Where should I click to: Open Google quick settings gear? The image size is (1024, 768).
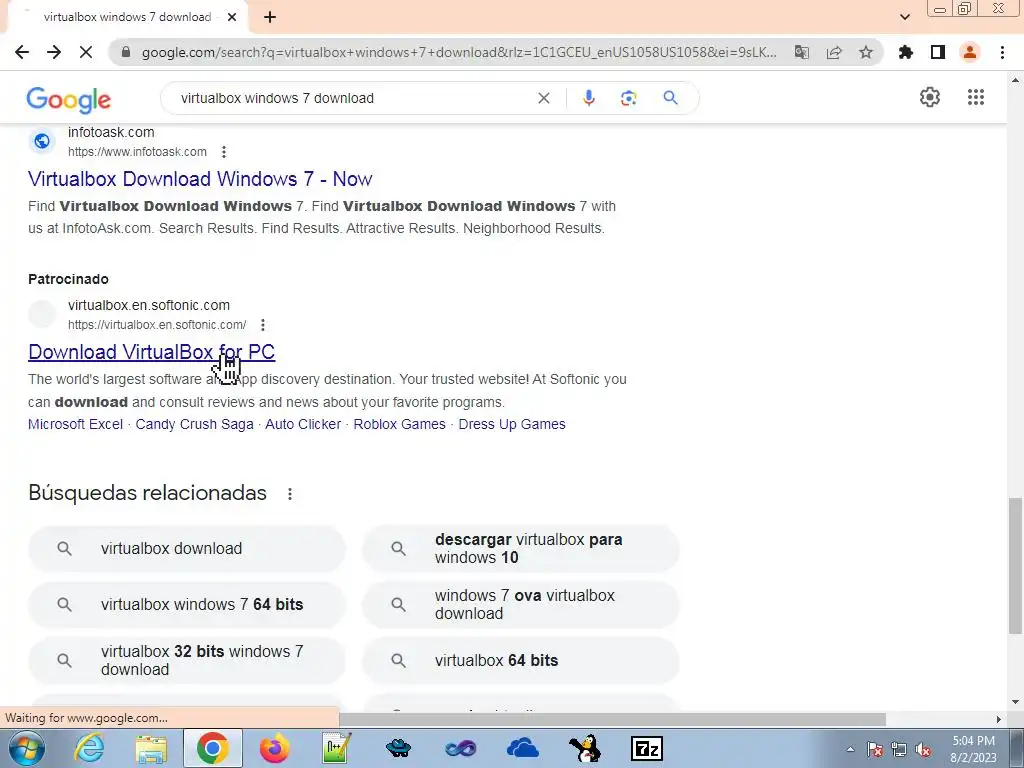click(930, 97)
